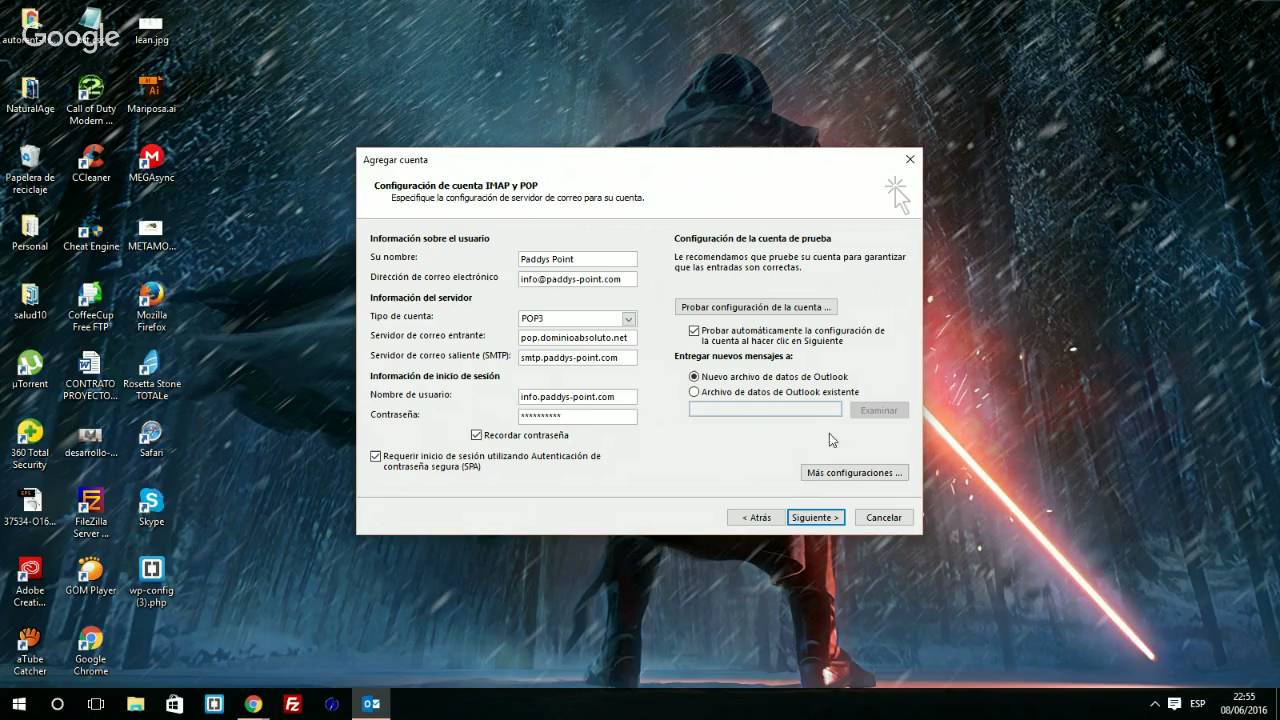The width and height of the screenshot is (1280, 720).
Task: Open Google Chrome desktop shortcut
Action: point(91,652)
